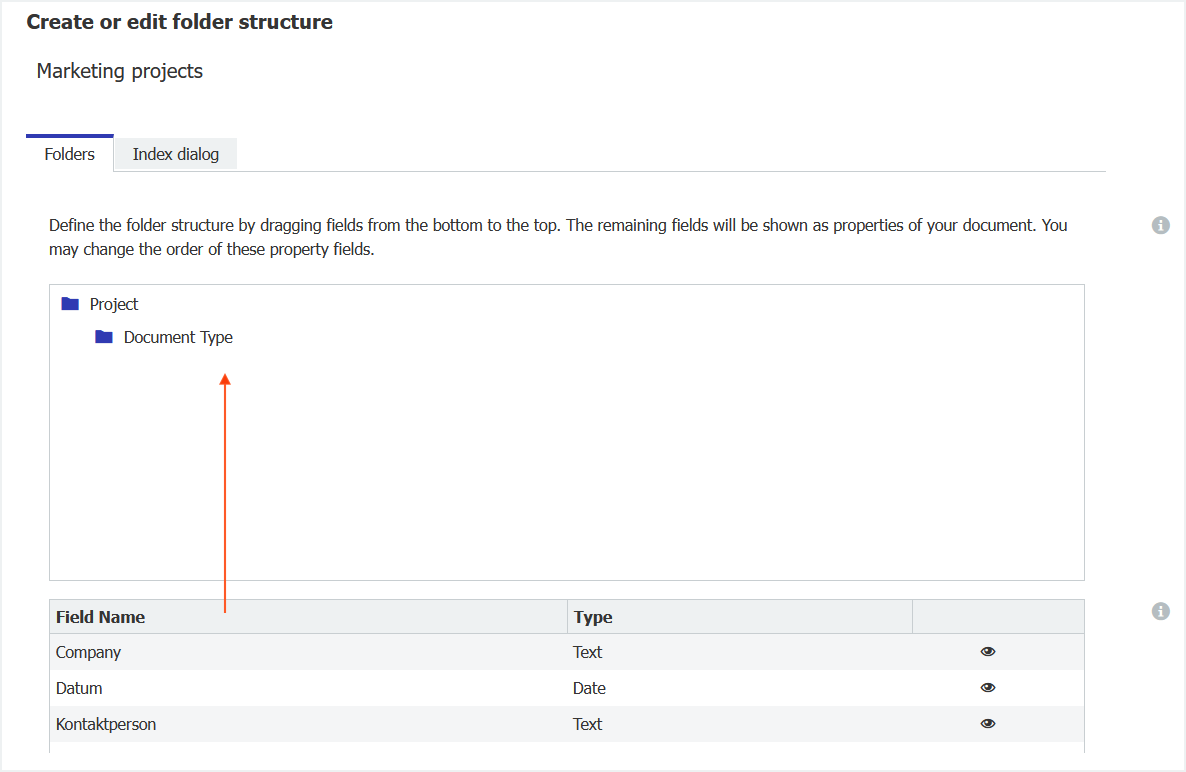Viewport: 1186px width, 772px height.
Task: Click the info icon beside the field table
Action: pyautogui.click(x=1160, y=611)
